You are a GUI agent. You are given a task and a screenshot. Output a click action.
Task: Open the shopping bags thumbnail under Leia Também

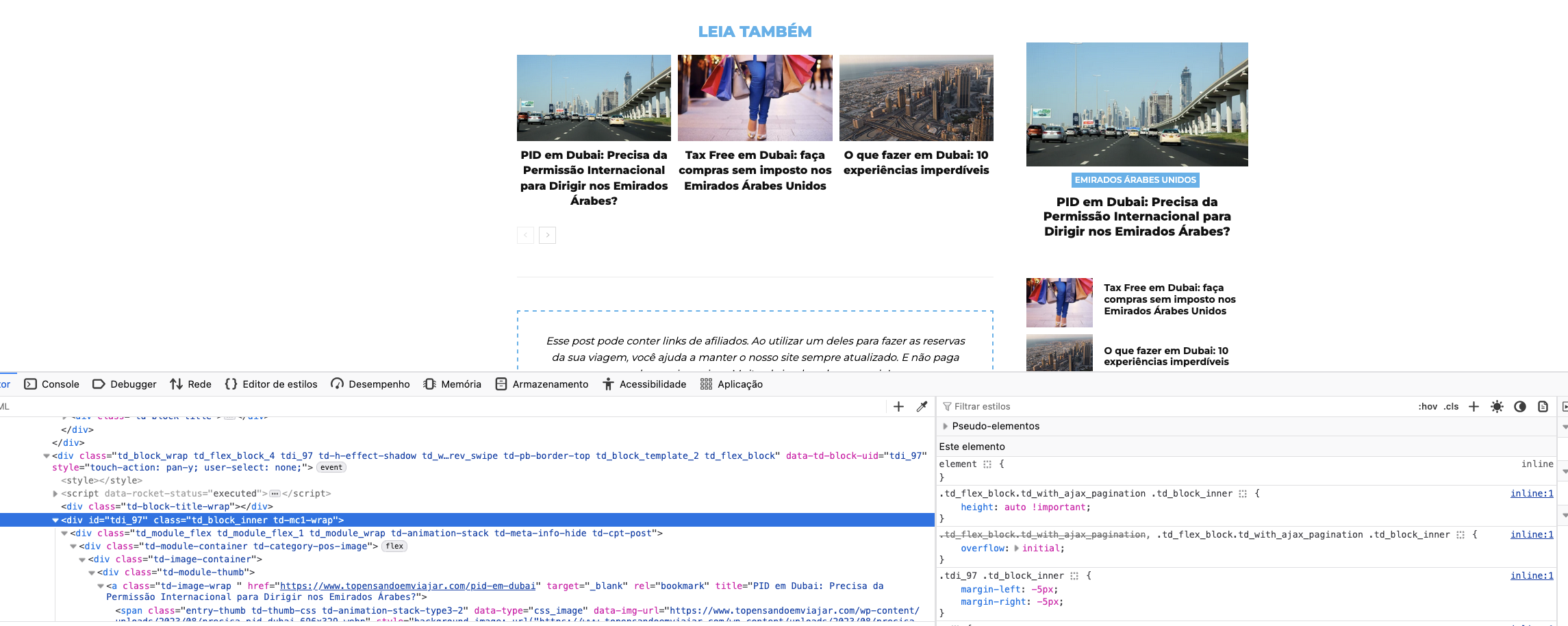(x=755, y=98)
